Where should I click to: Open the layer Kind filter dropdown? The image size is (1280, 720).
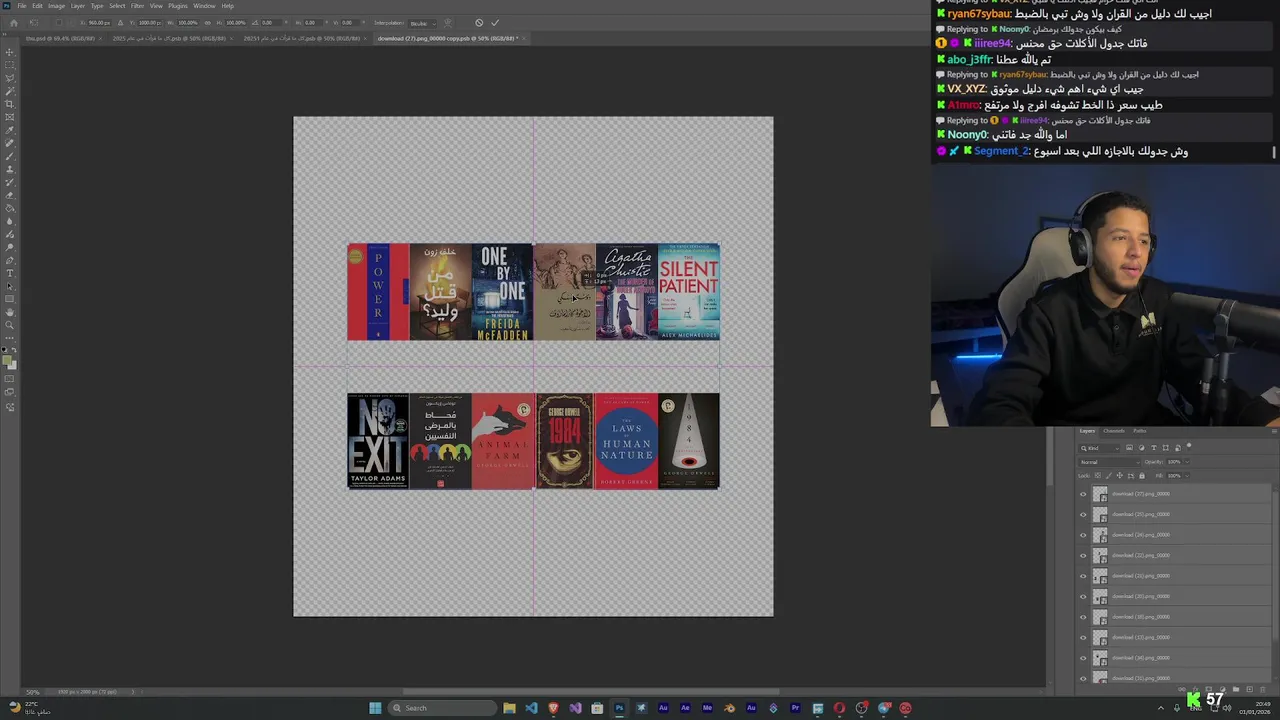(x=1099, y=448)
